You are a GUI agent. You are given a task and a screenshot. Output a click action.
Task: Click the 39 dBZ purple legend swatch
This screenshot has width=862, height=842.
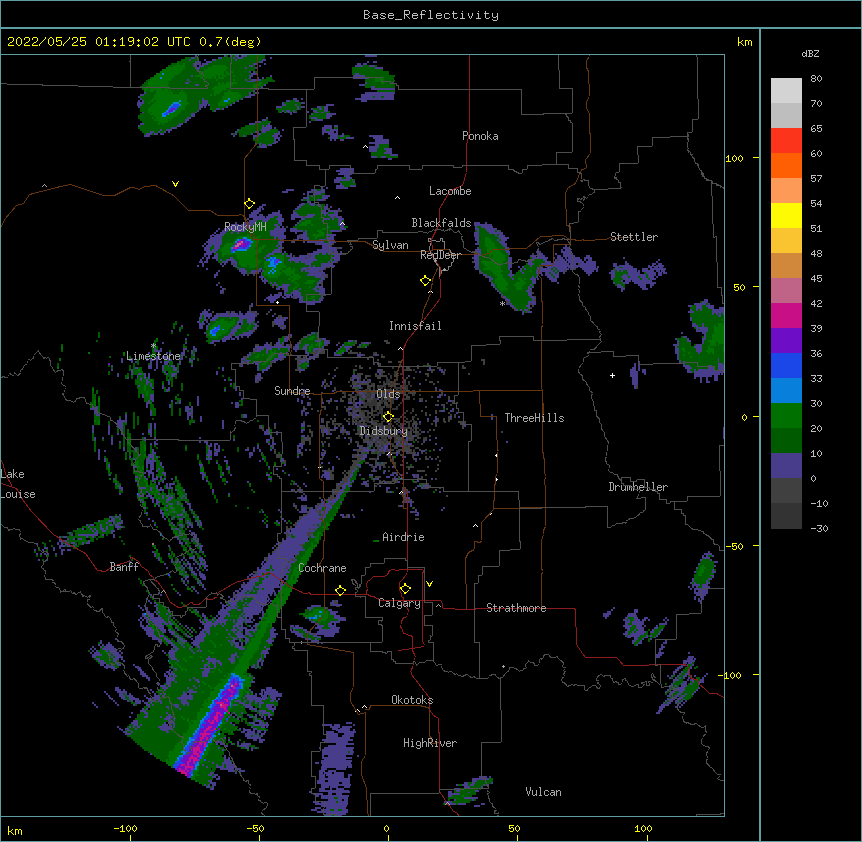click(786, 341)
